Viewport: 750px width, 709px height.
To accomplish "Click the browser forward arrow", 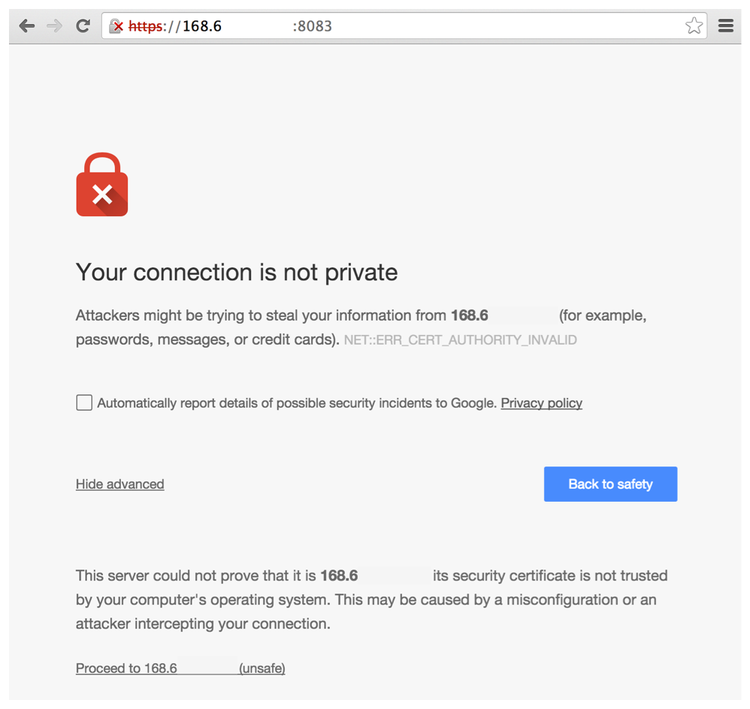I will (55, 26).
